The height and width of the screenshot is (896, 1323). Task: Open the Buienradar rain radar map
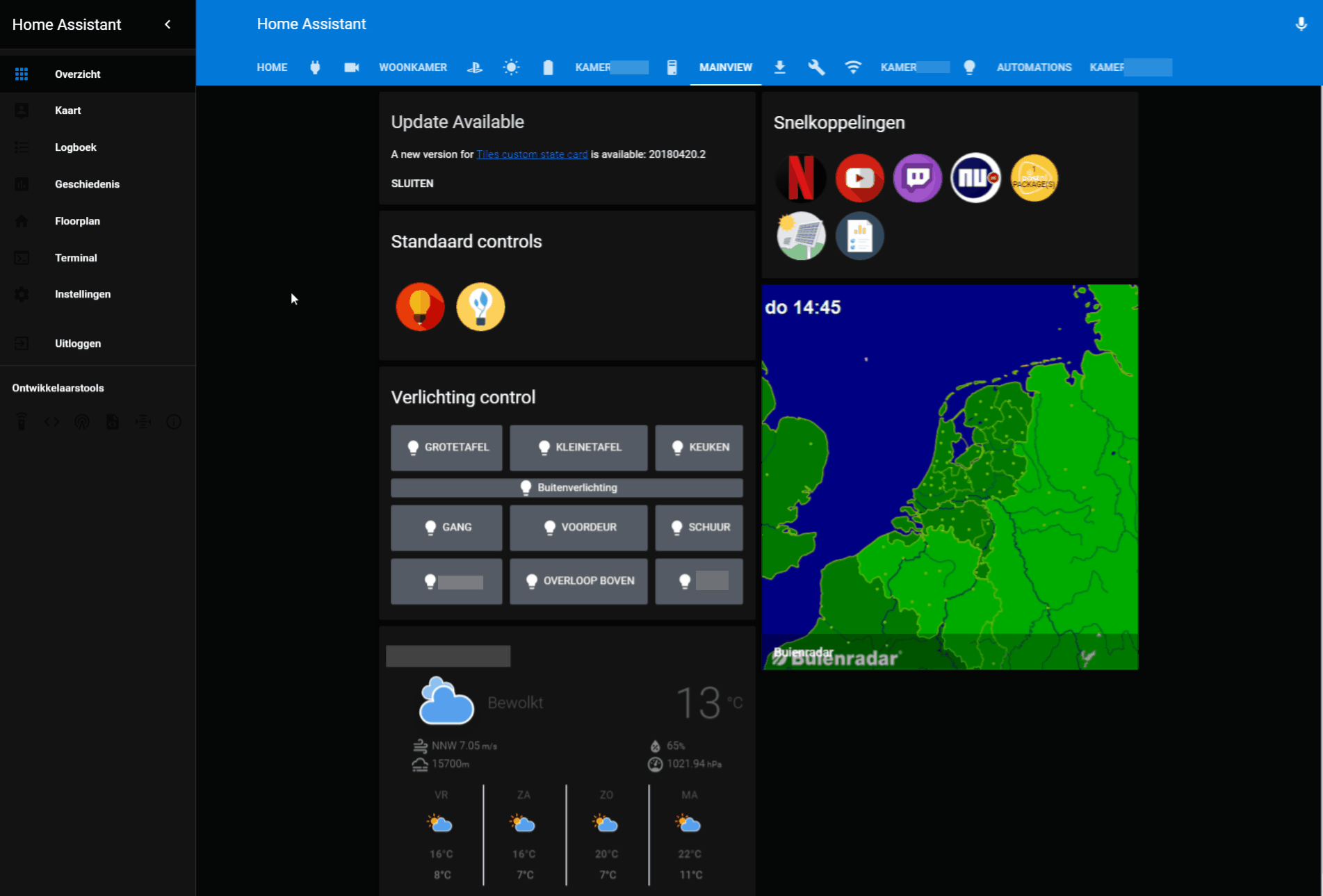click(x=950, y=477)
